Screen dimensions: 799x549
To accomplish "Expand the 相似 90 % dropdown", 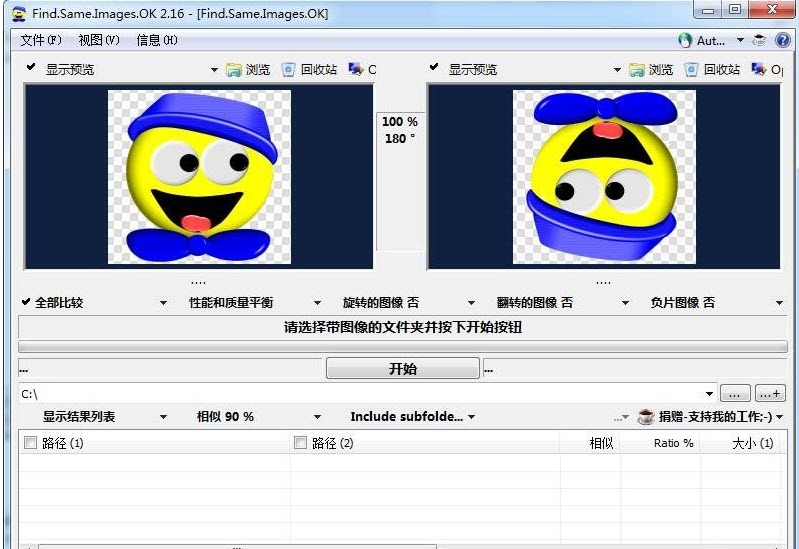I will (x=317, y=417).
